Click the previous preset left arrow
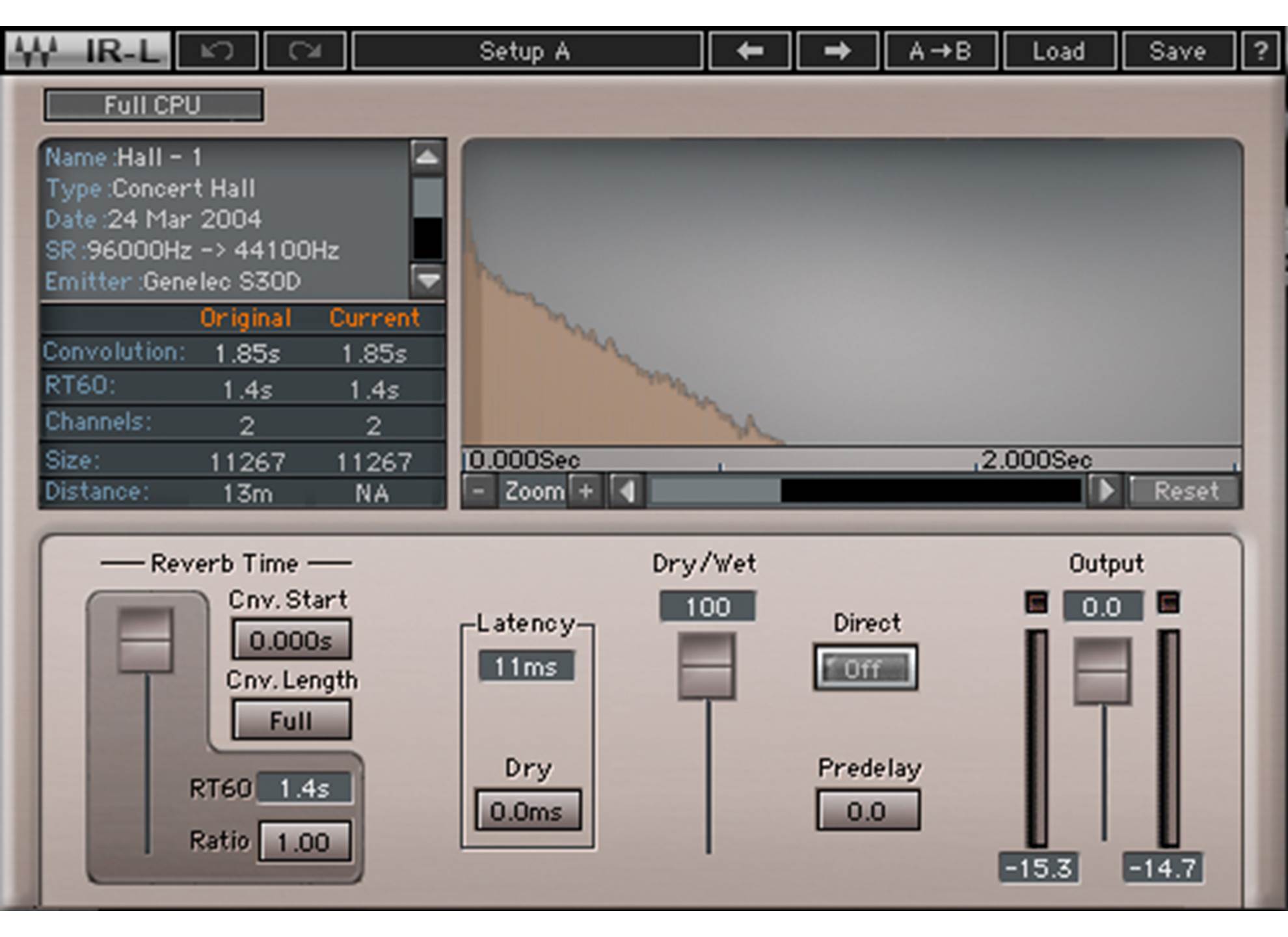Screen dimensions: 1288x937 coord(751,51)
